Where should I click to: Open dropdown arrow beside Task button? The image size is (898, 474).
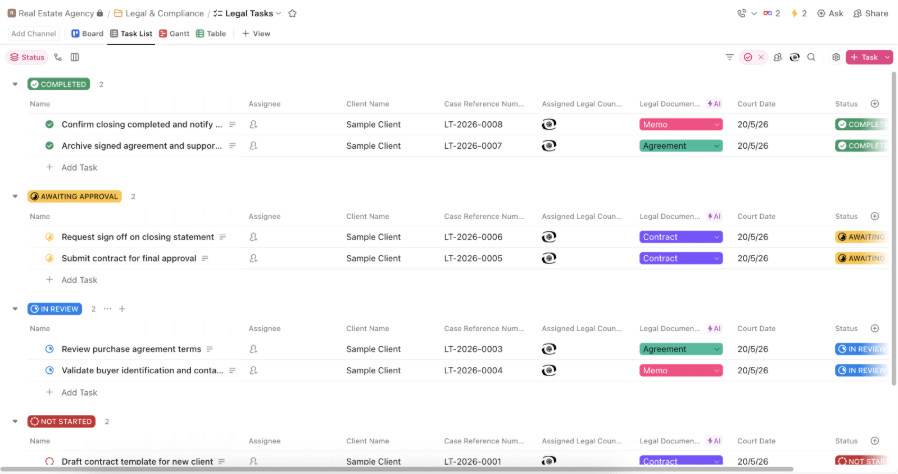887,57
